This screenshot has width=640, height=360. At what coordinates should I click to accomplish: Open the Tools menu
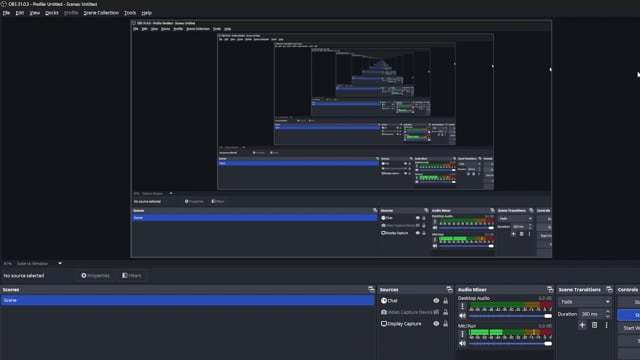coord(130,13)
